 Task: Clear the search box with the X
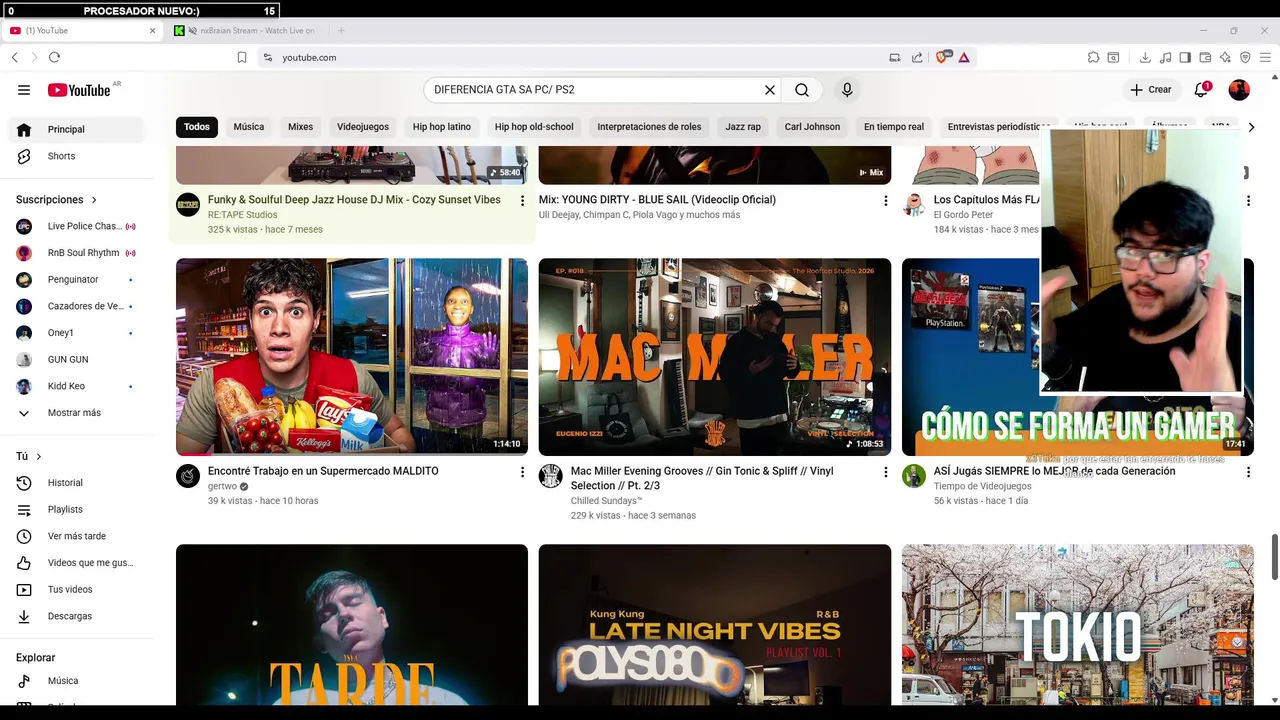point(770,90)
